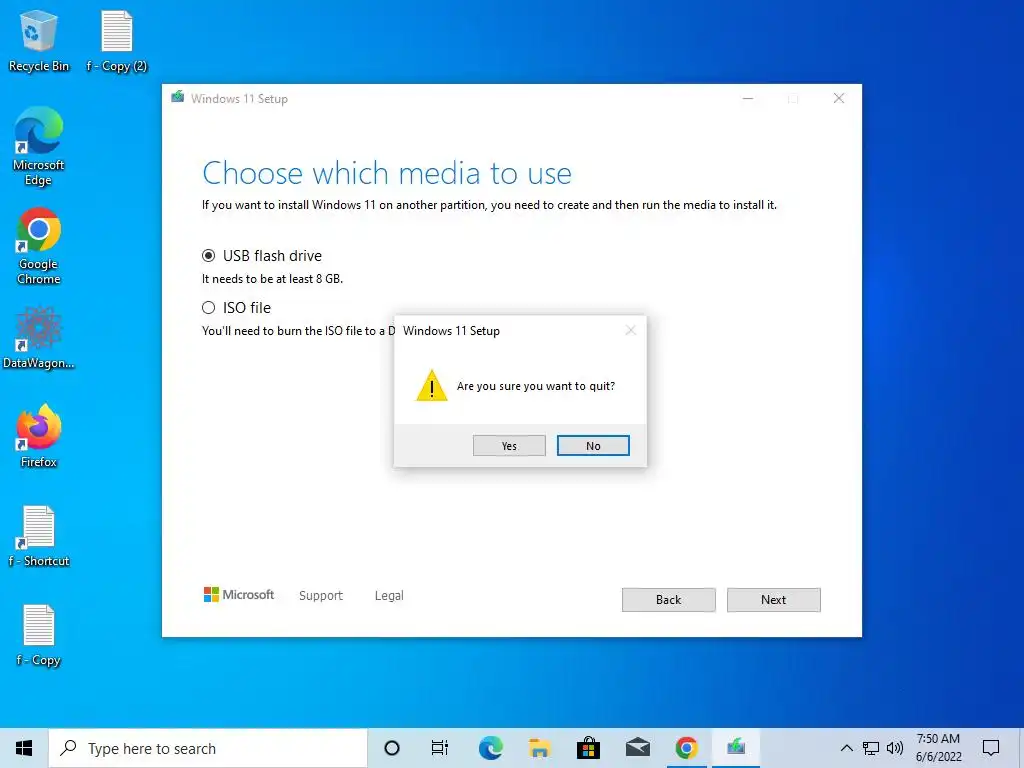Open Task View on the taskbar
The width and height of the screenshot is (1024, 768).
pos(440,748)
